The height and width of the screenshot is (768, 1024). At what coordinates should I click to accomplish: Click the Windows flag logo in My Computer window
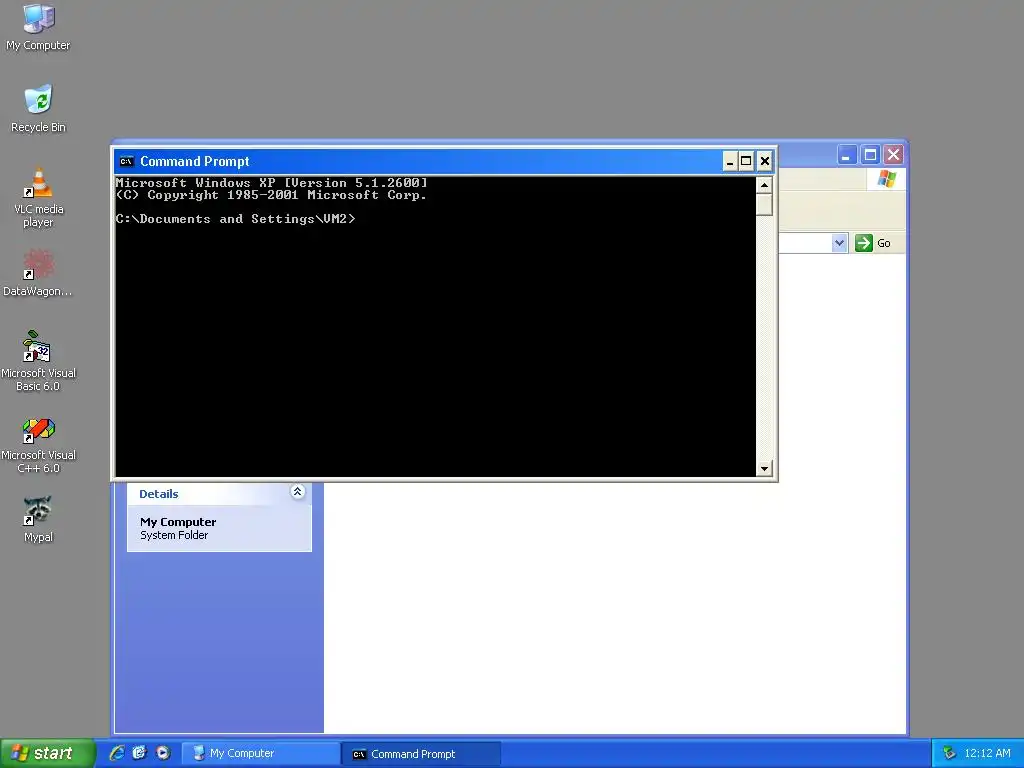(887, 179)
